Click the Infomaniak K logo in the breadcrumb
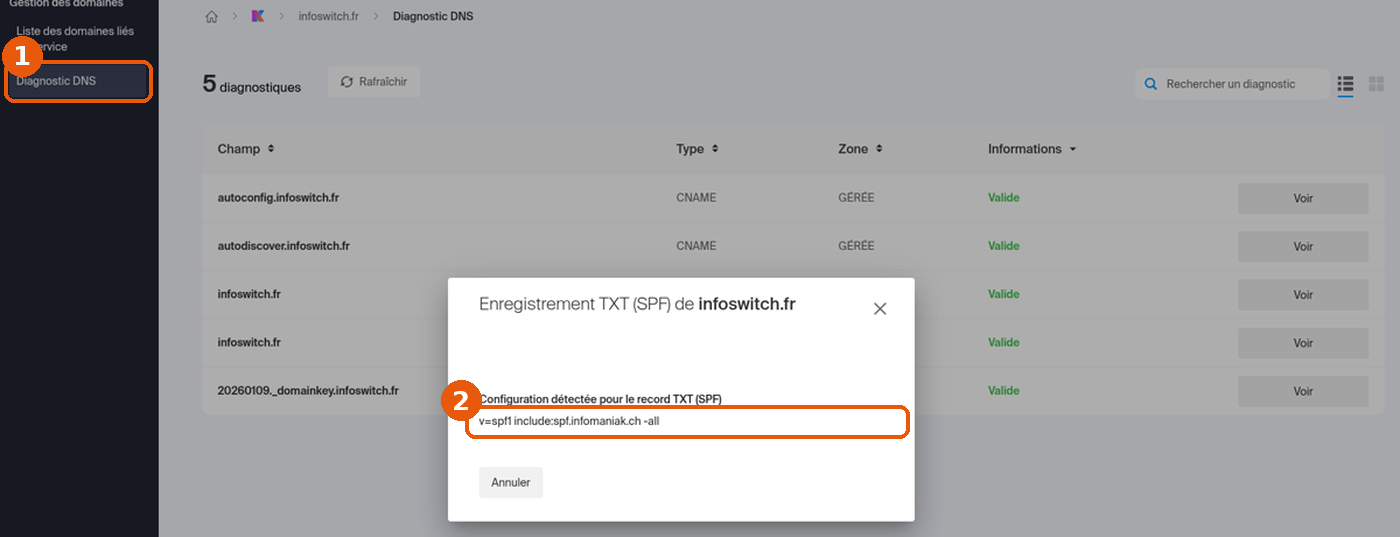 point(258,17)
